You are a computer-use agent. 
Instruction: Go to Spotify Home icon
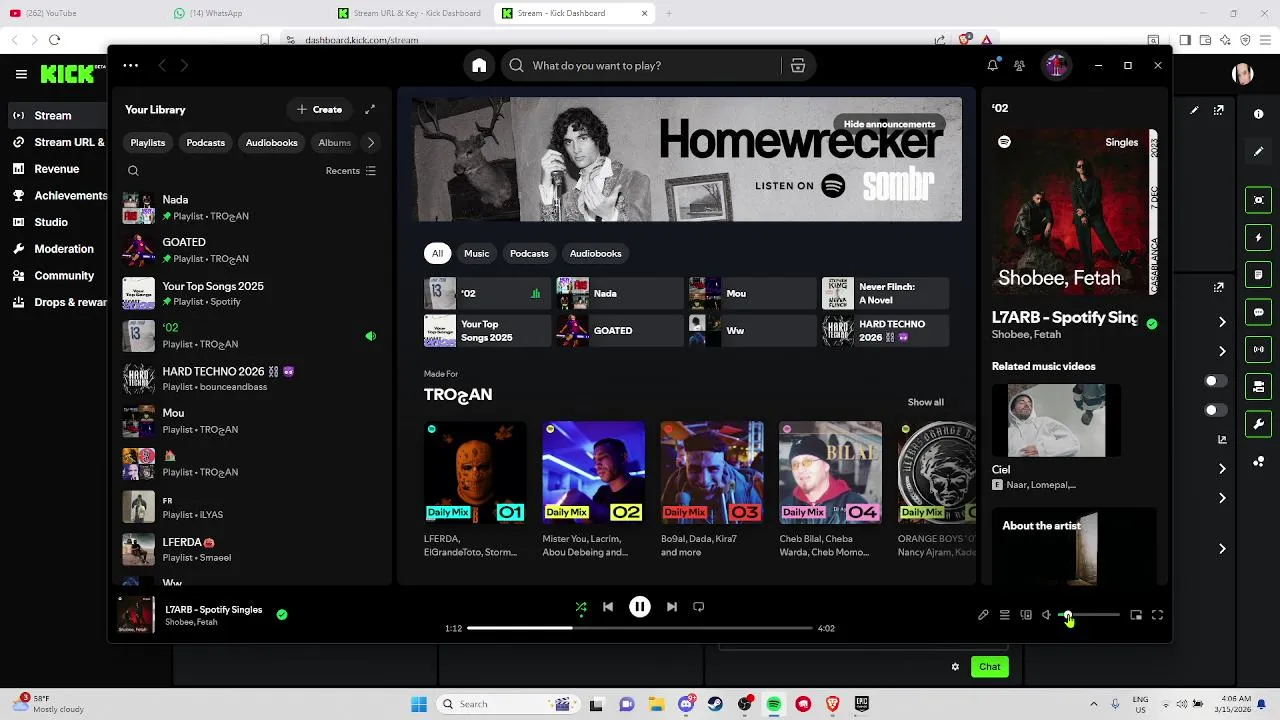coord(479,66)
